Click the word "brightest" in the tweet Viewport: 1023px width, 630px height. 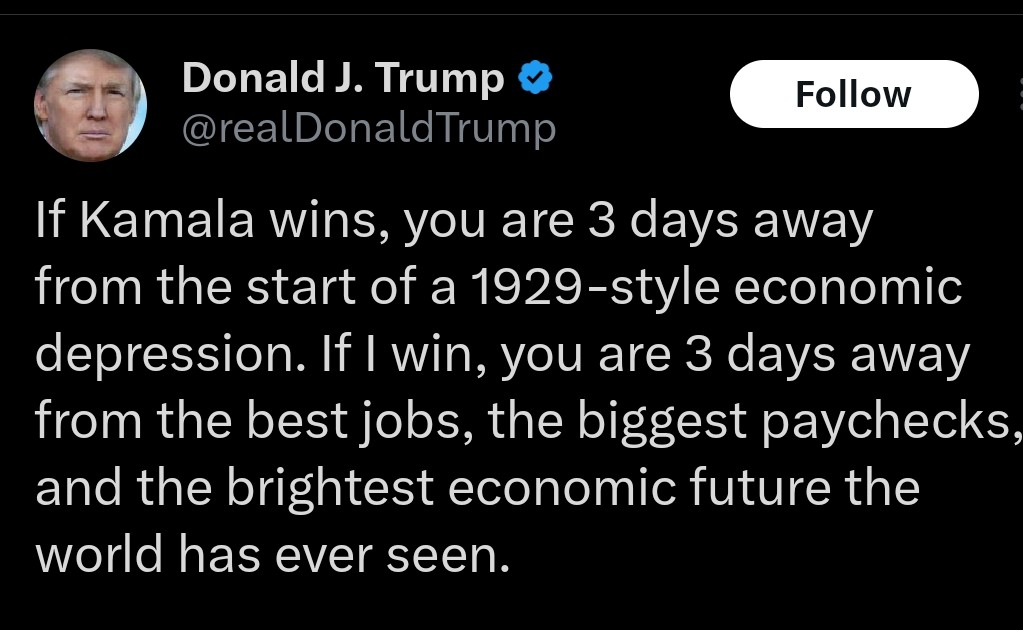pyautogui.click(x=330, y=488)
